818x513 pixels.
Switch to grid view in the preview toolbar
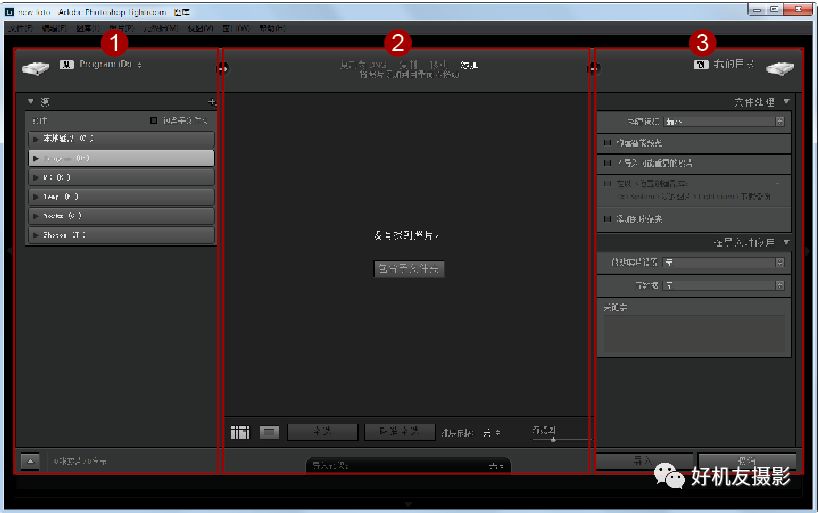(240, 432)
